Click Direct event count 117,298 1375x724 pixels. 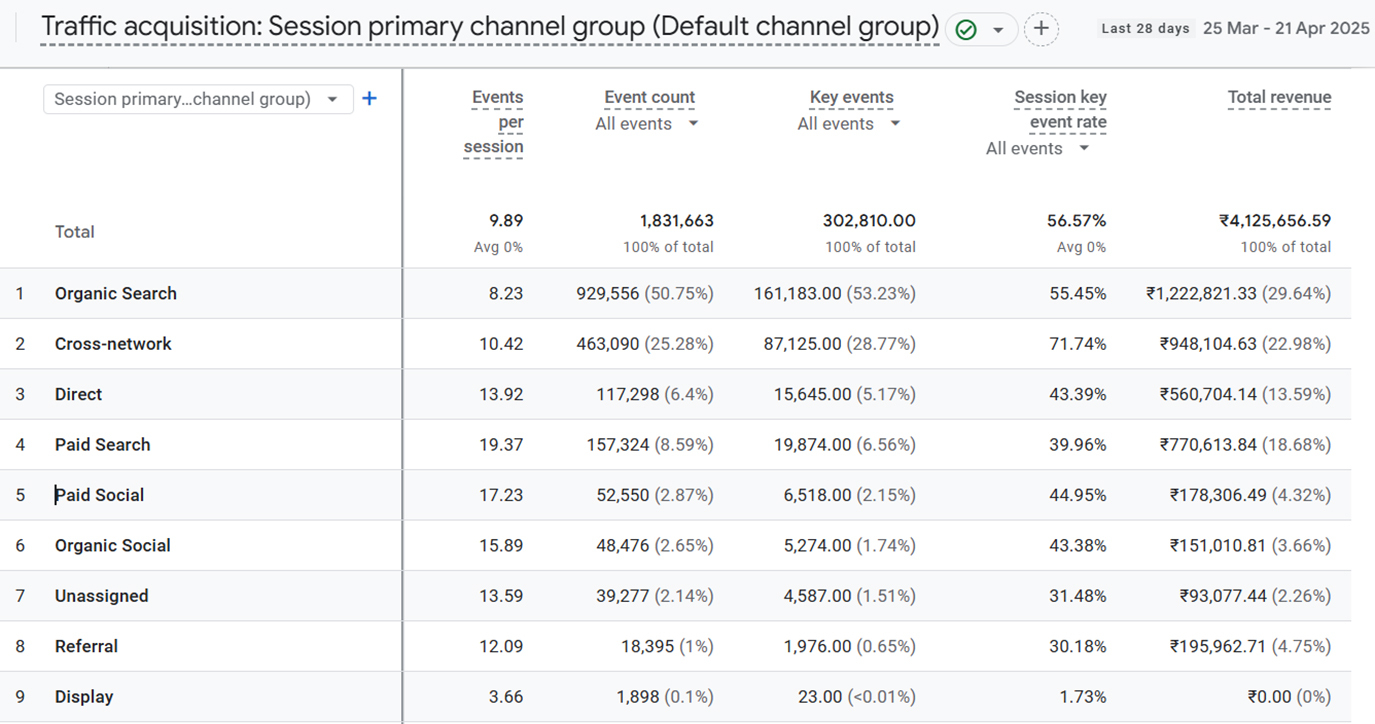(x=628, y=395)
